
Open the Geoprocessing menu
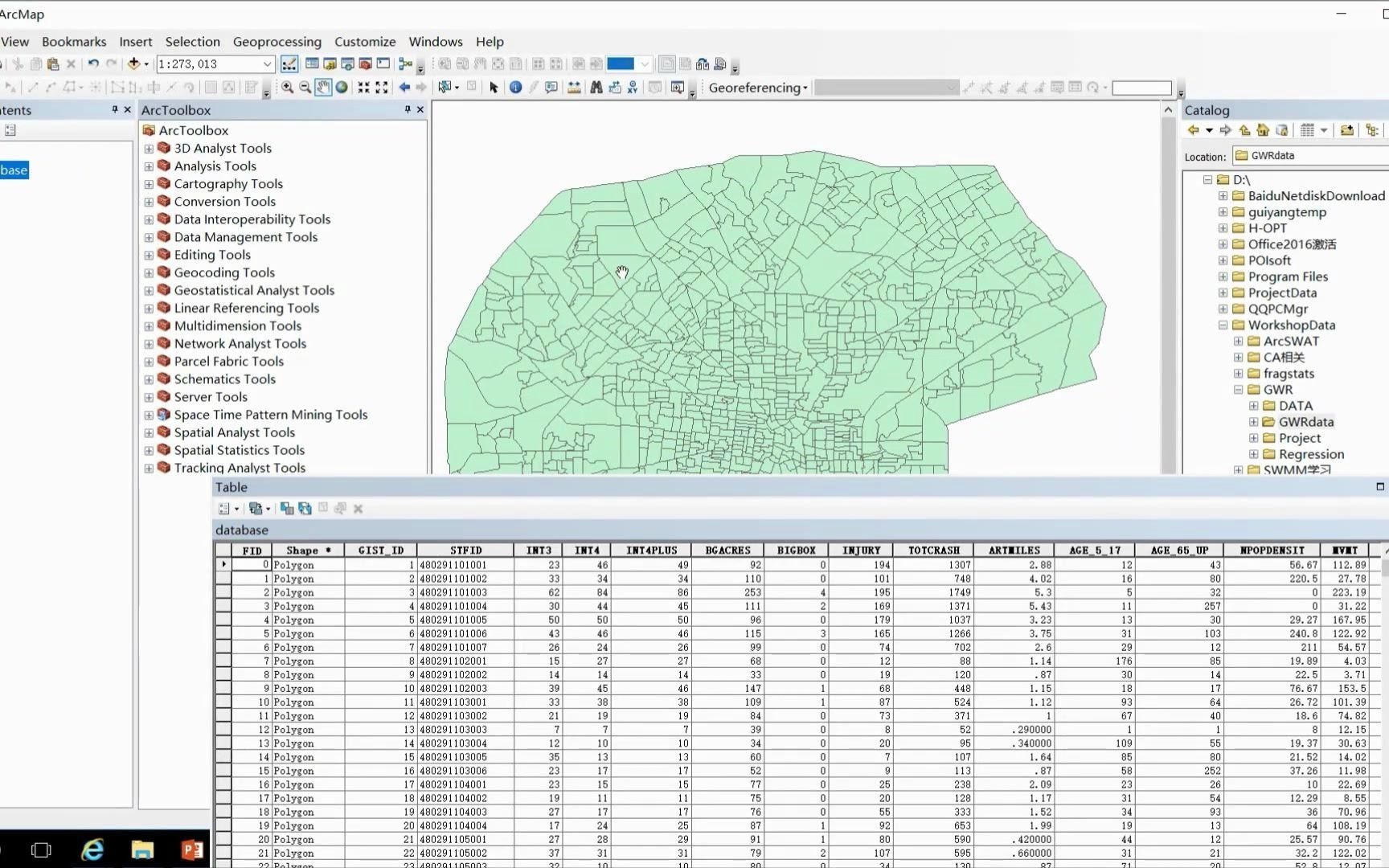point(277,42)
